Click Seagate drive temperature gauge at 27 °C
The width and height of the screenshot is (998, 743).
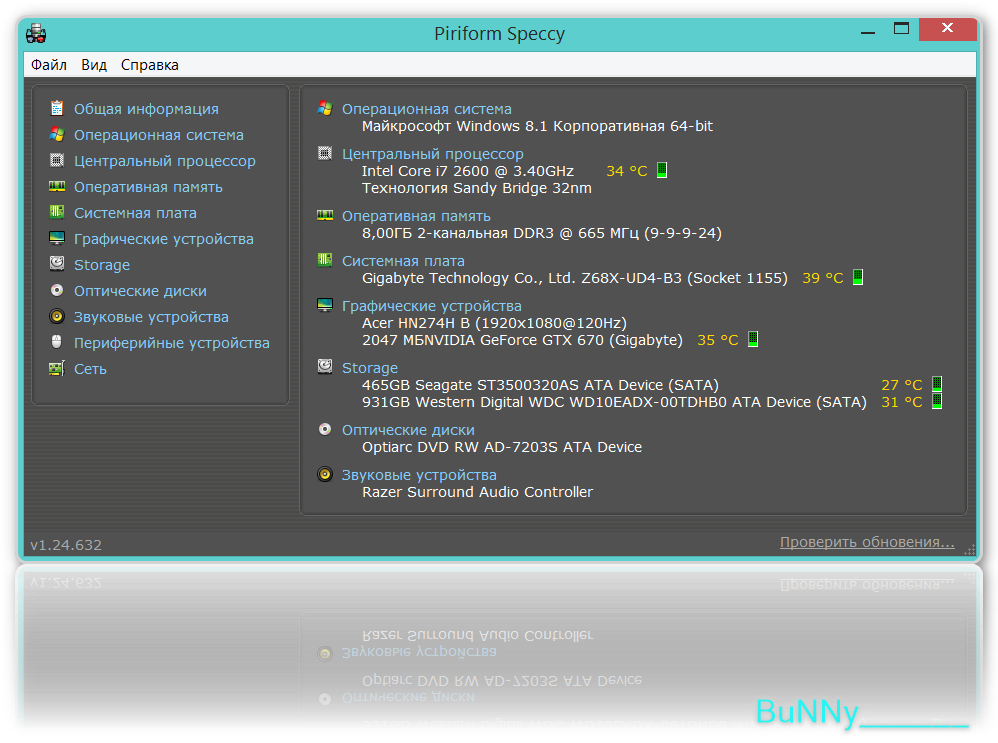tap(937, 384)
